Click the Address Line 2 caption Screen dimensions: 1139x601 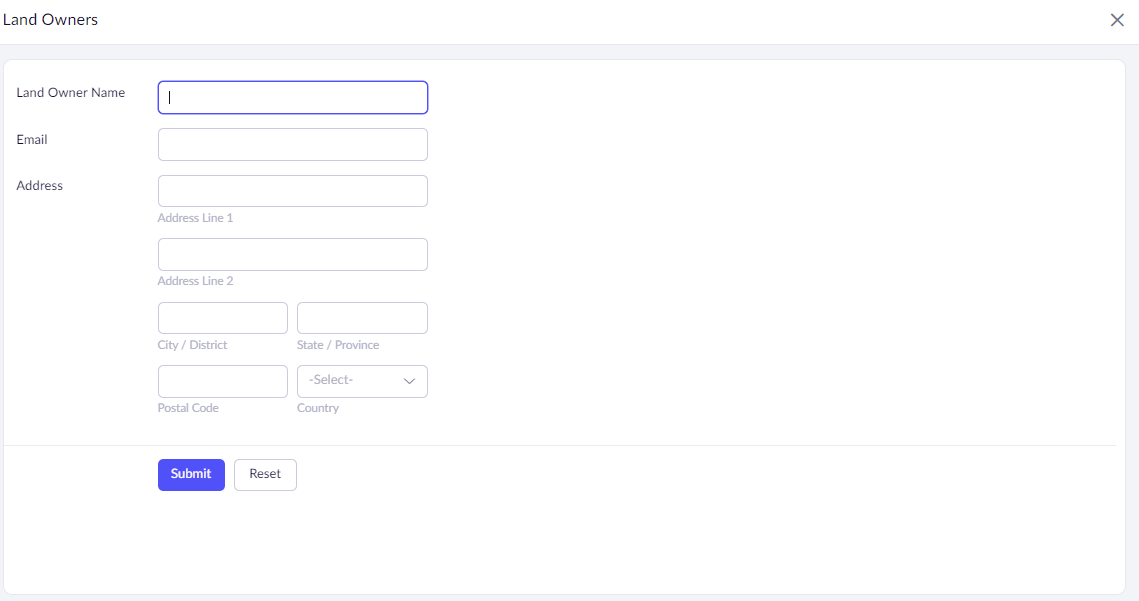pos(195,281)
